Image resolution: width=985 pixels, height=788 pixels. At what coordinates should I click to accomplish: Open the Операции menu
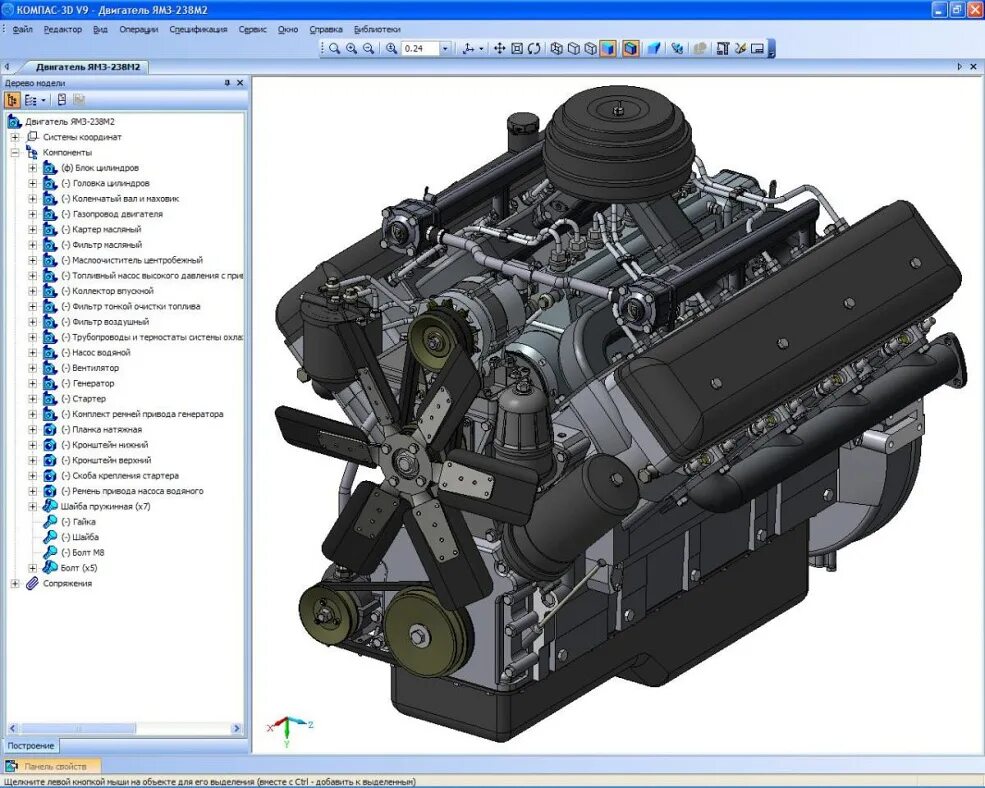(x=139, y=30)
